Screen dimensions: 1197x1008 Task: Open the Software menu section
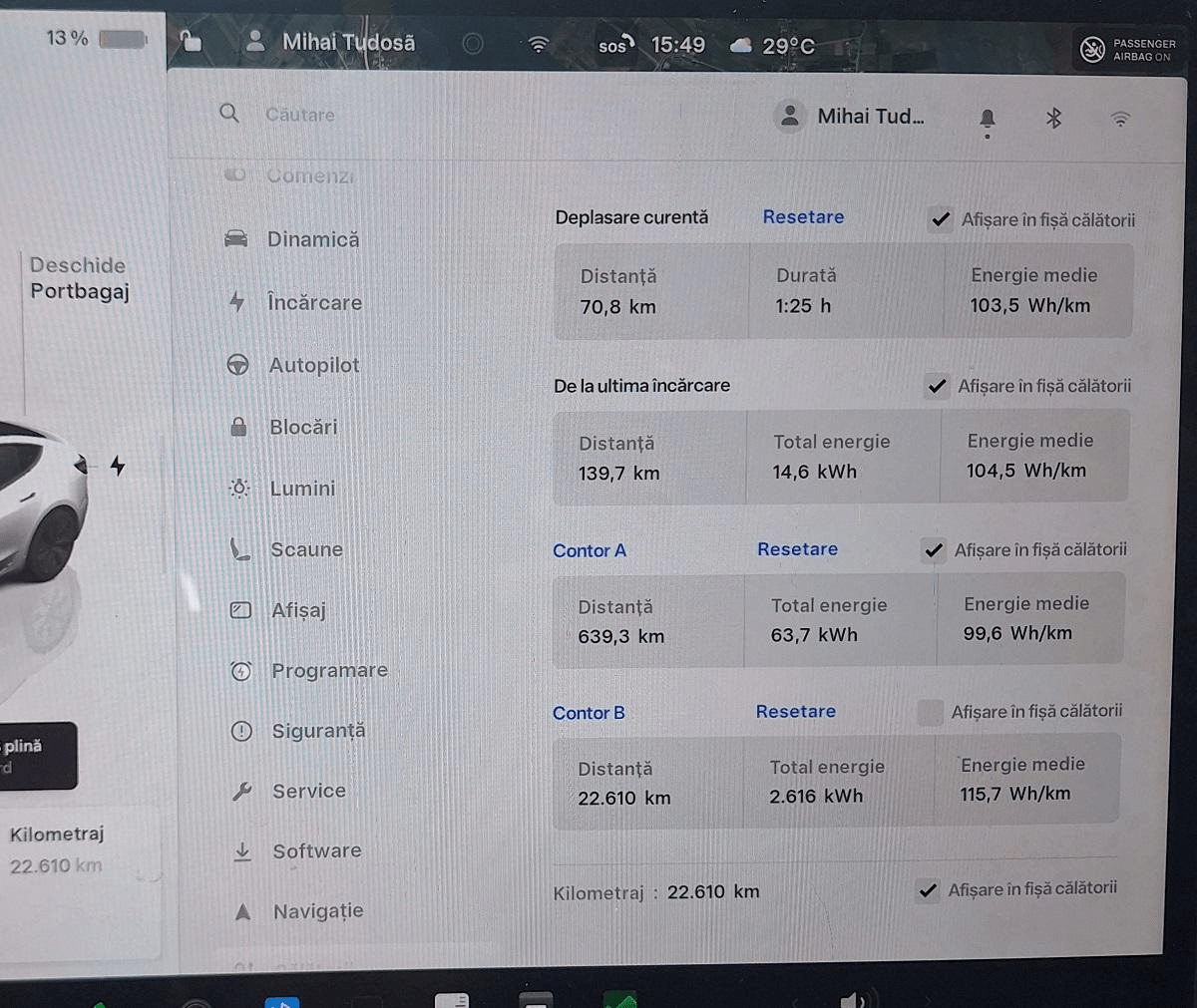pos(316,850)
